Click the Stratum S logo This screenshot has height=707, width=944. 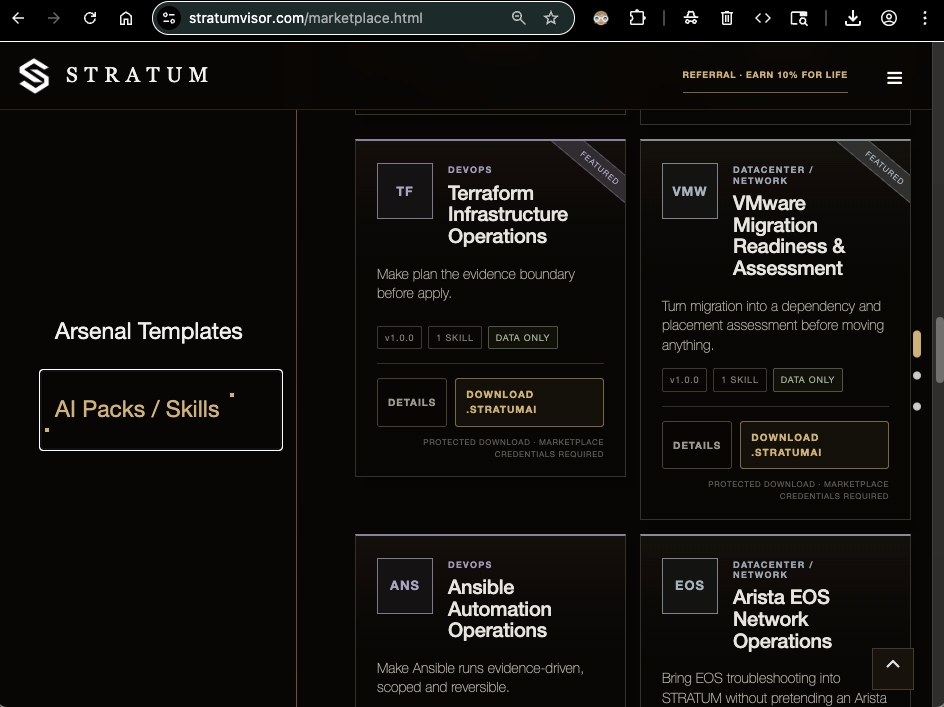pos(34,76)
